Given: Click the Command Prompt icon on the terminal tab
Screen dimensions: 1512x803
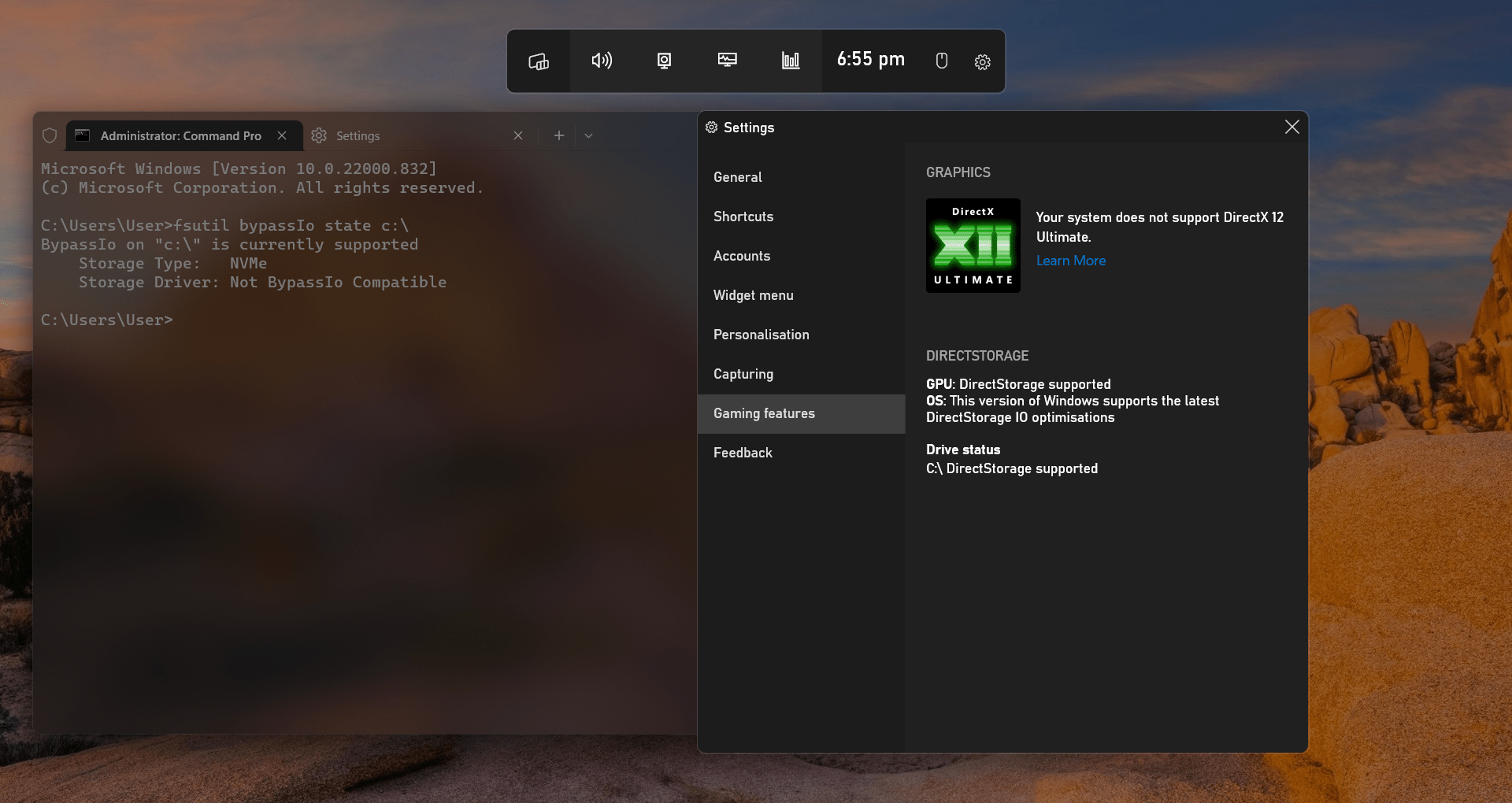Looking at the screenshot, I should tap(82, 135).
